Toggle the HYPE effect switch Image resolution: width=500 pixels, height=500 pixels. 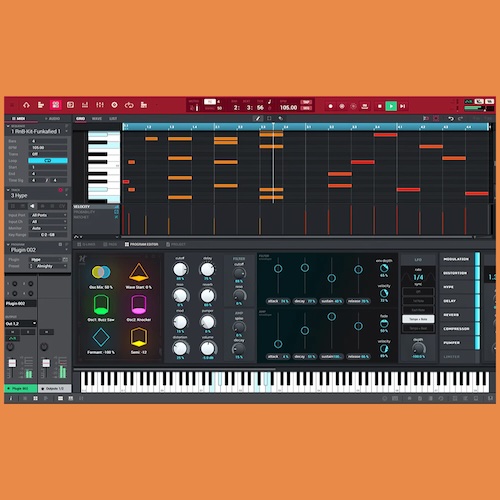click(477, 287)
